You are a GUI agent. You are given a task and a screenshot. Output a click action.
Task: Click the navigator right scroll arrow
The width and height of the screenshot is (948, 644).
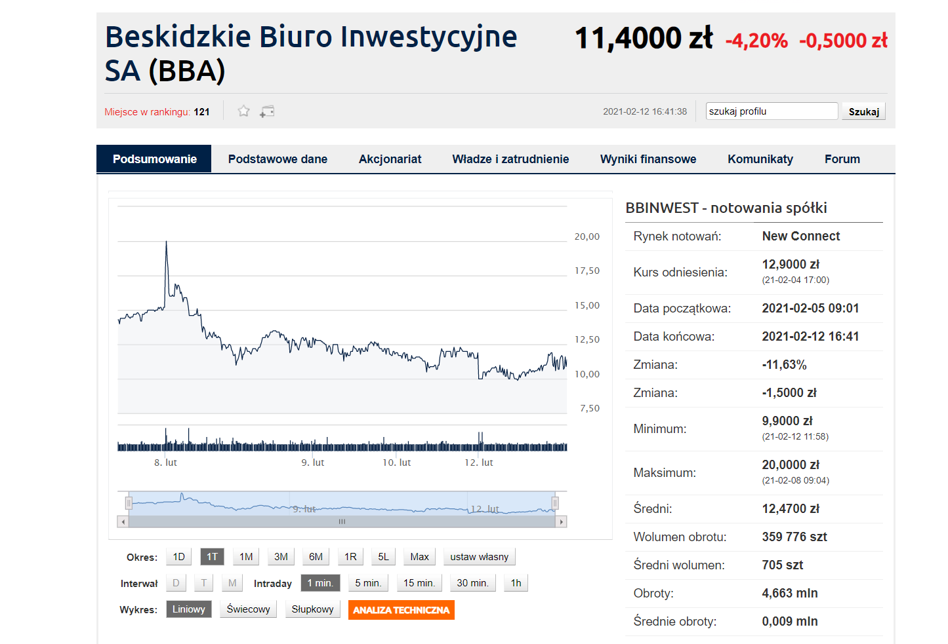tap(562, 521)
